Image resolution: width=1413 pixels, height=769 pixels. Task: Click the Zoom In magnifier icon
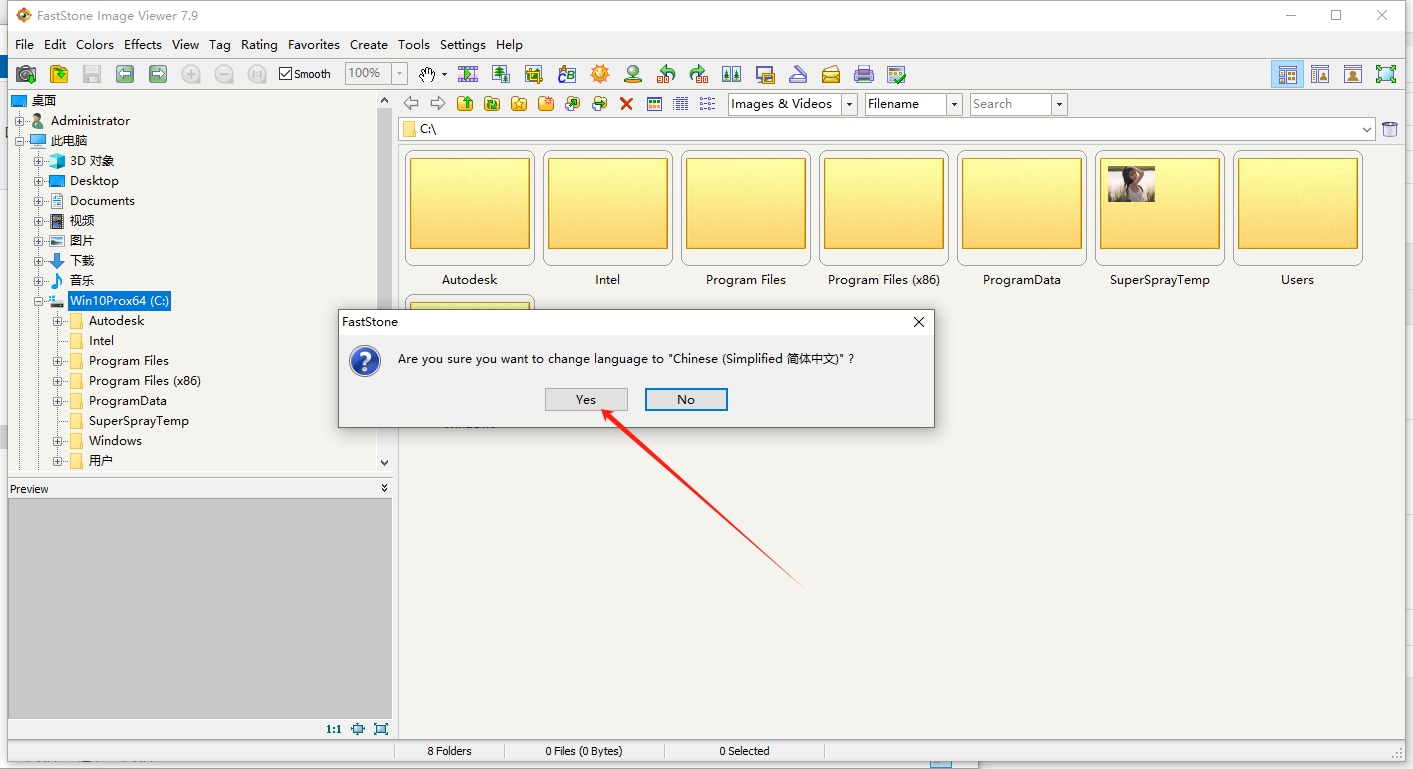pyautogui.click(x=191, y=74)
